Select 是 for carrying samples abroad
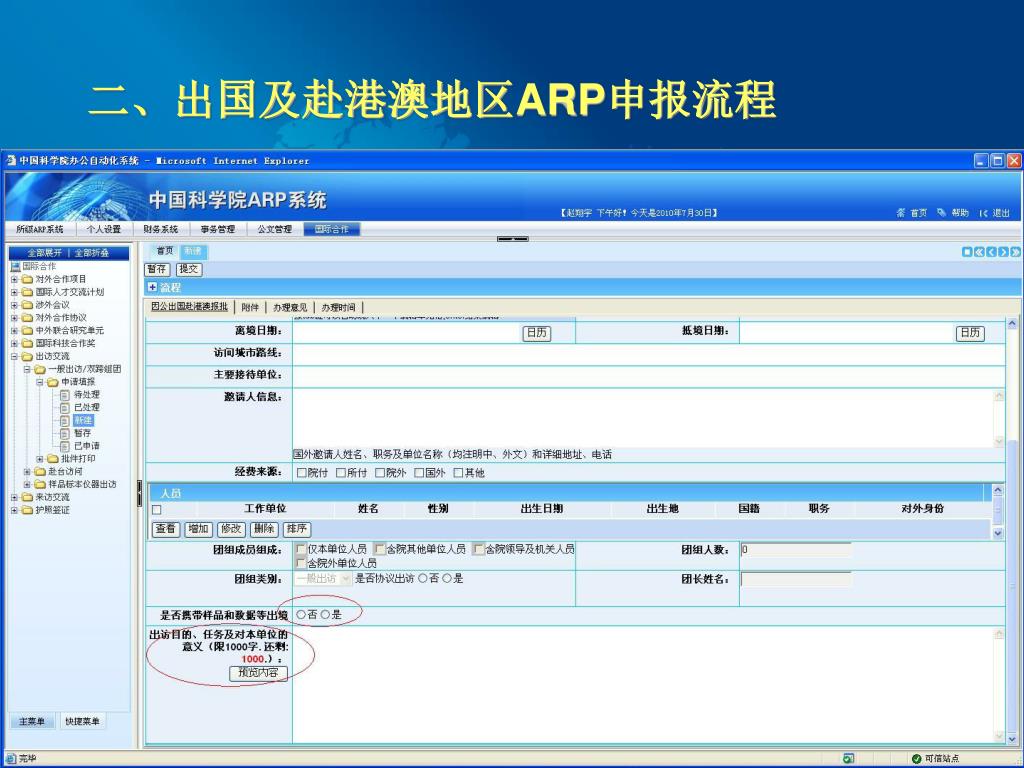The width and height of the screenshot is (1024, 768). pyautogui.click(x=325, y=615)
